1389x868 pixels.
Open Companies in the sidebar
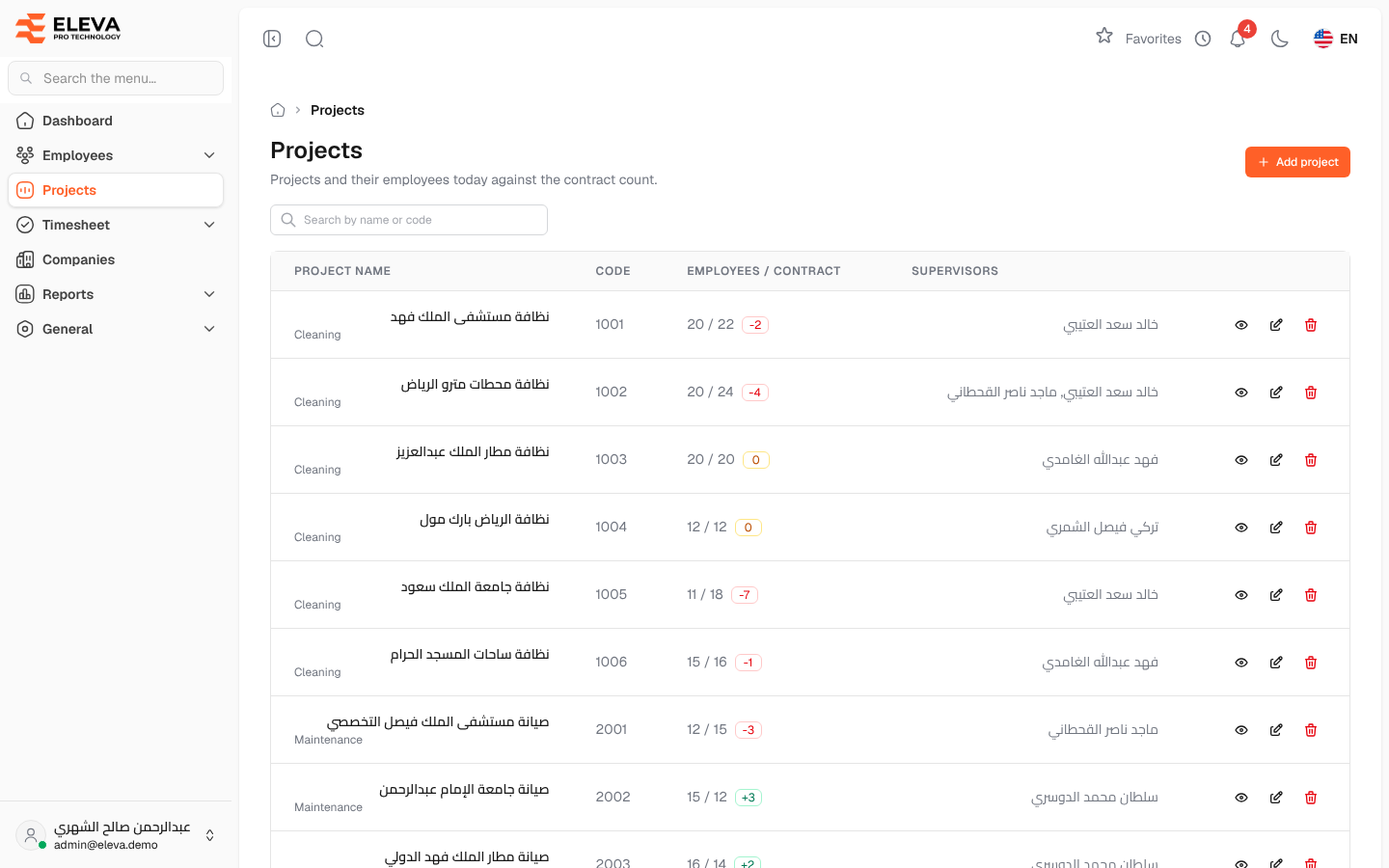coord(116,259)
